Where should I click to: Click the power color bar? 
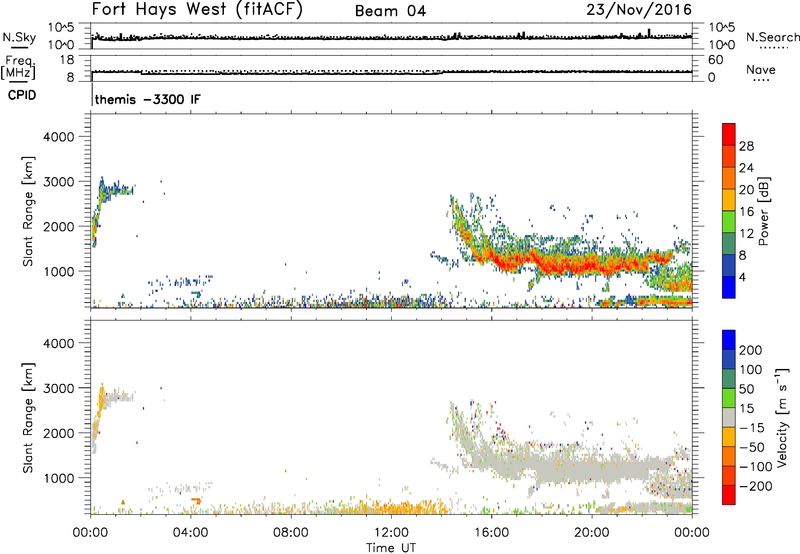coord(729,211)
